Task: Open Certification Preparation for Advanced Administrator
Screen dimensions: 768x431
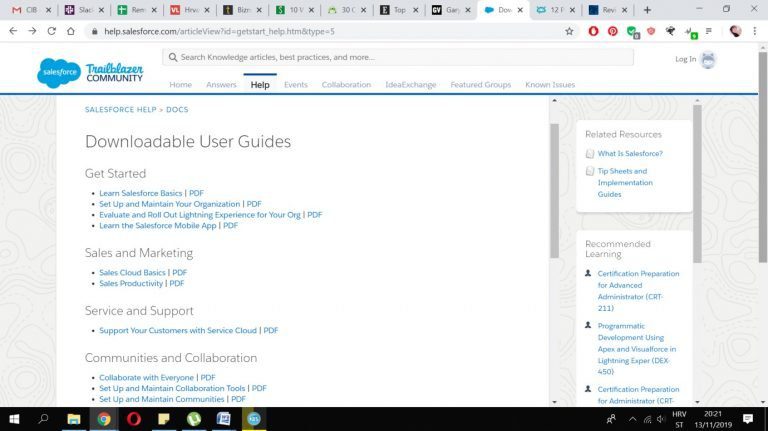Action: click(x=638, y=291)
